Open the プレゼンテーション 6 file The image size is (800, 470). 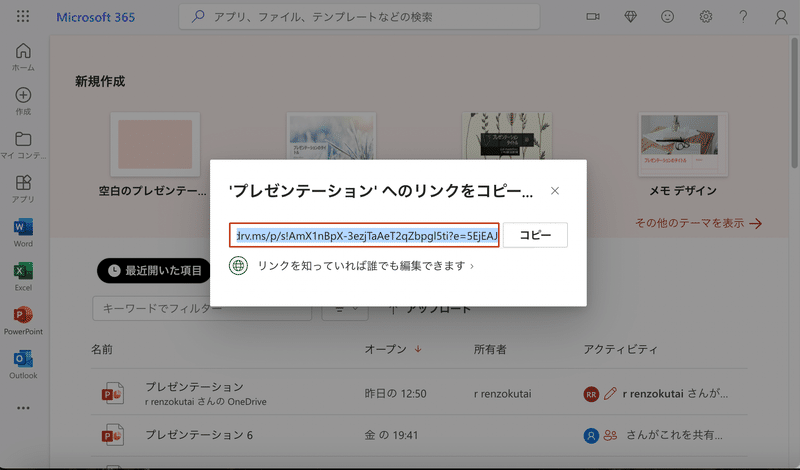[x=199, y=435]
